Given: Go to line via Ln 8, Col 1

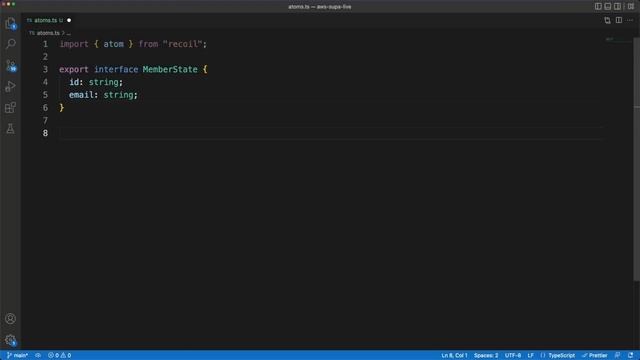Looking at the screenshot, I should (454, 356).
